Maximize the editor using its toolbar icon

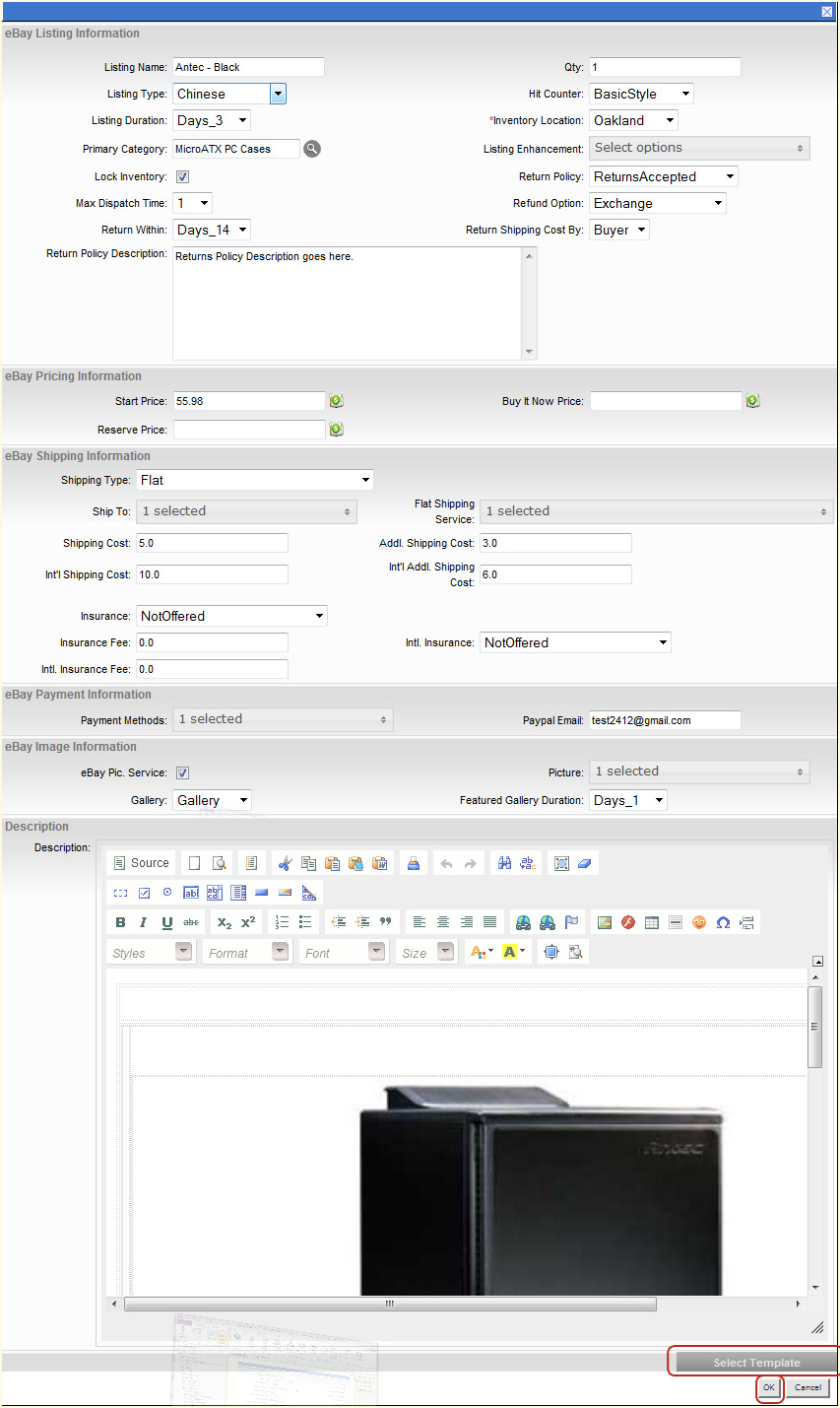pyautogui.click(x=550, y=952)
